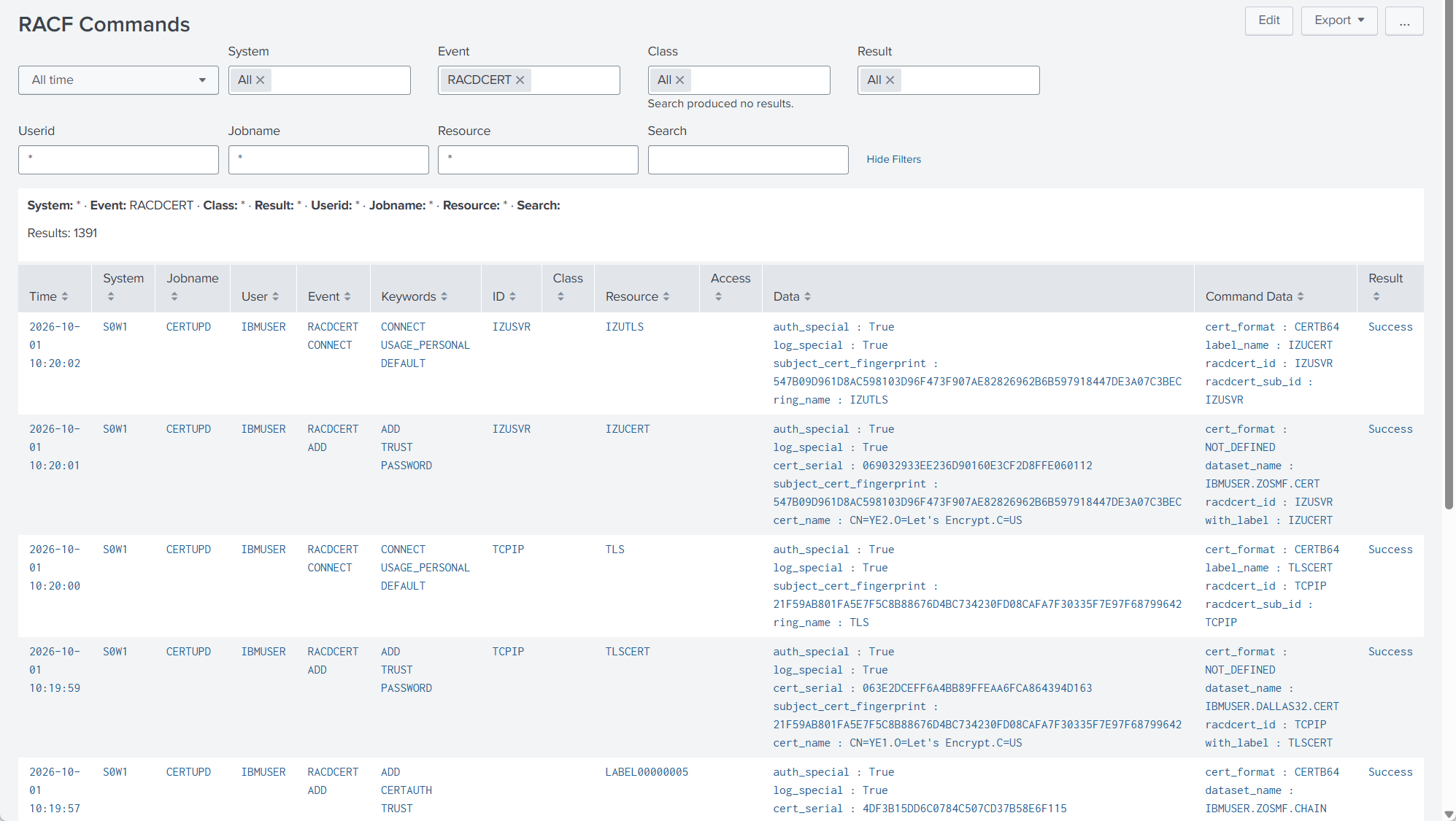Screen dimensions: 1456x821
Task: Sort table by Event column arrows
Action: tap(347, 296)
